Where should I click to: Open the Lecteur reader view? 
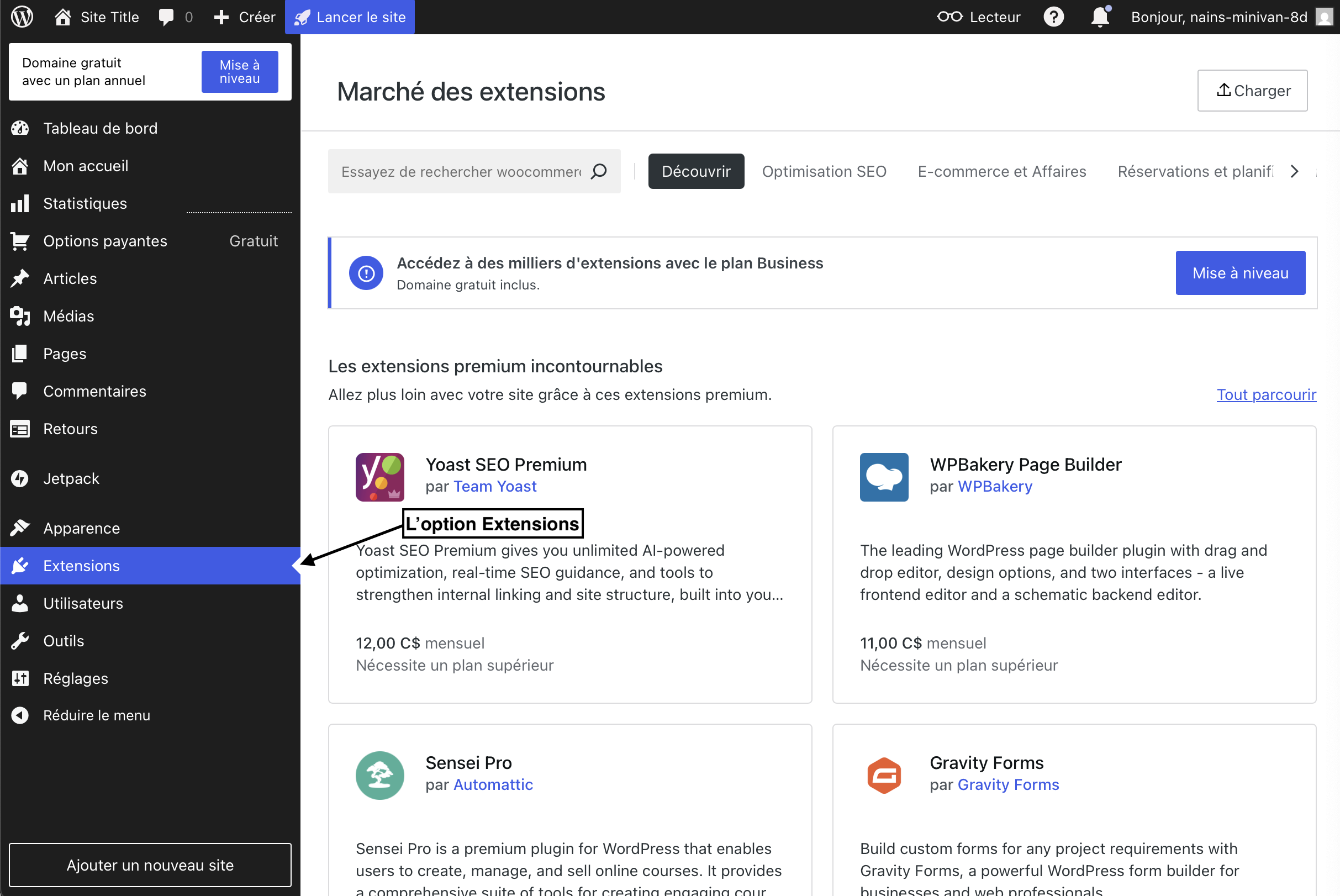point(978,17)
